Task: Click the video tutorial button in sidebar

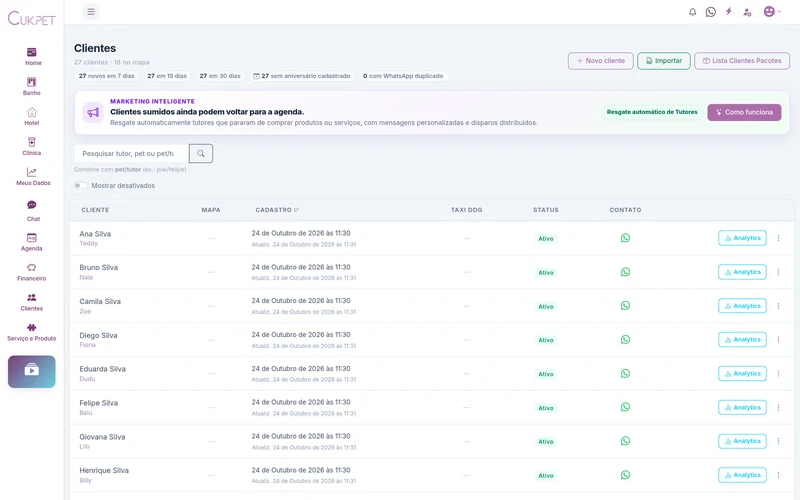Action: click(32, 372)
